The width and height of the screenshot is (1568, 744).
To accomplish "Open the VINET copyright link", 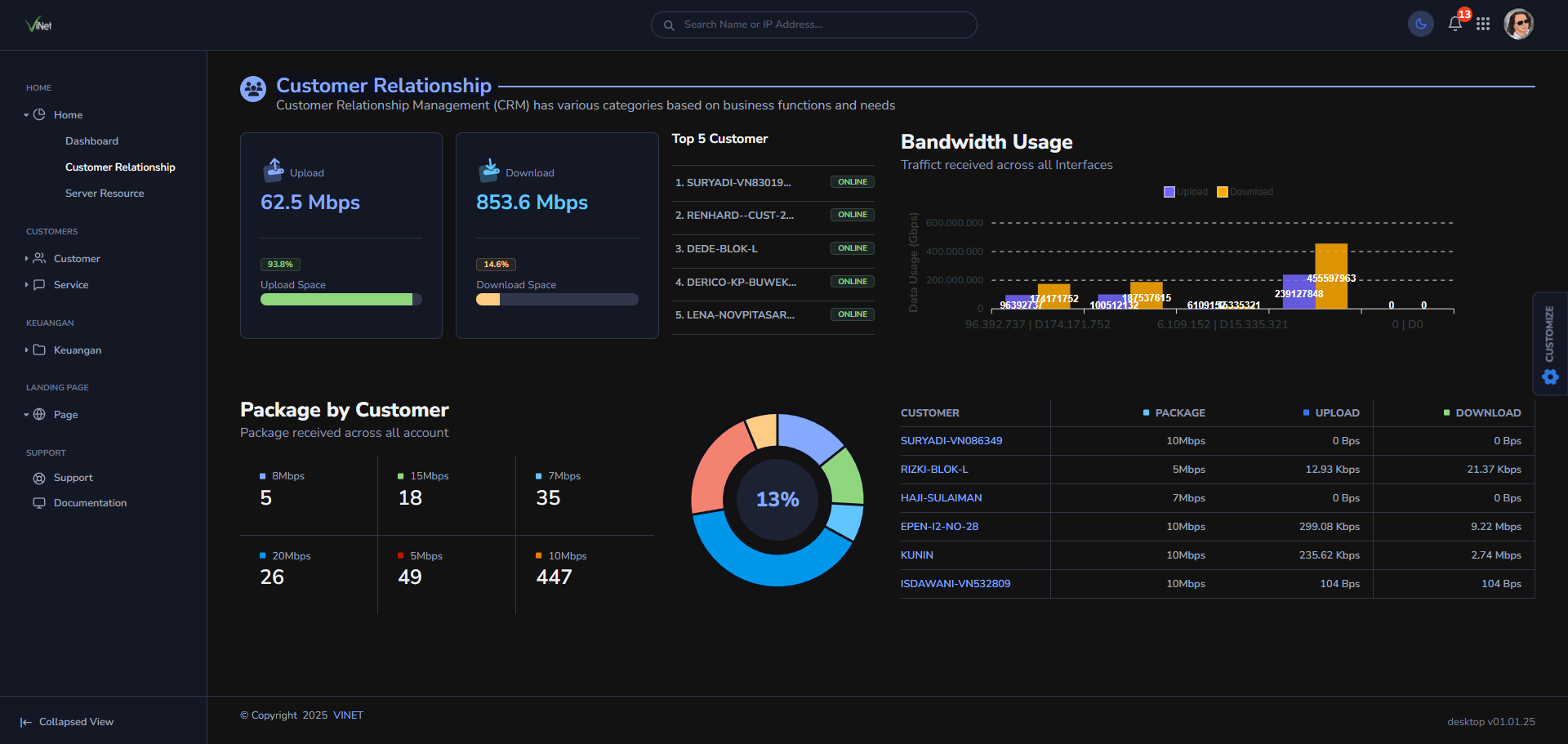I will 348,715.
